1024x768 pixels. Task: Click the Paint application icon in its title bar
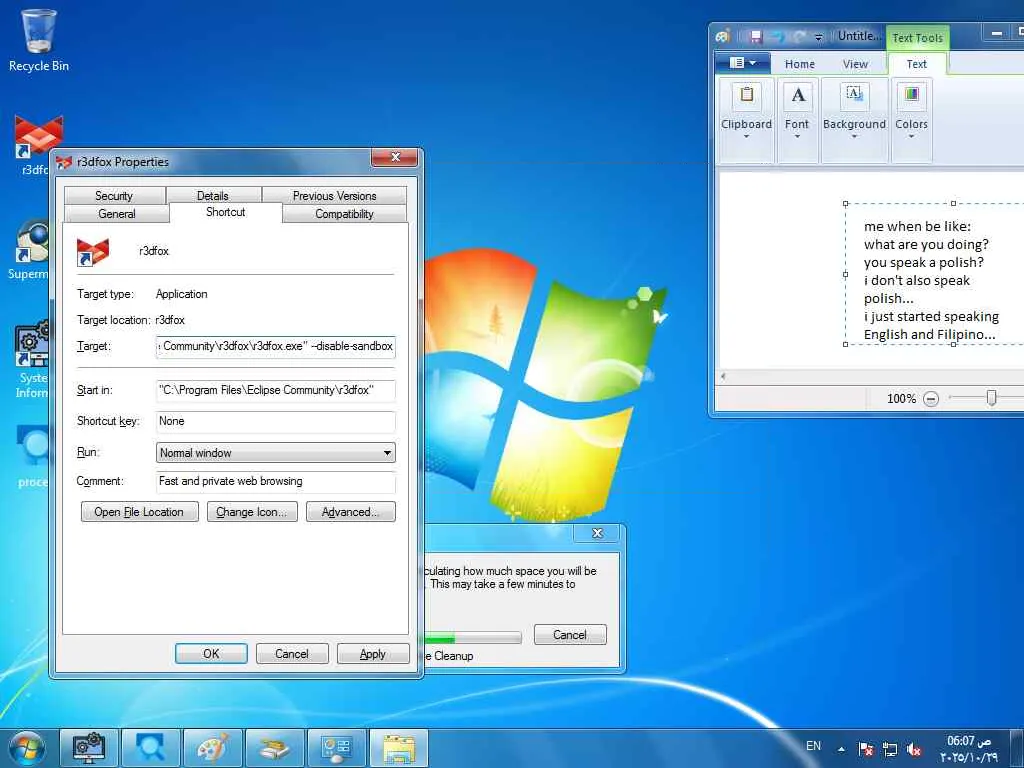click(x=722, y=37)
